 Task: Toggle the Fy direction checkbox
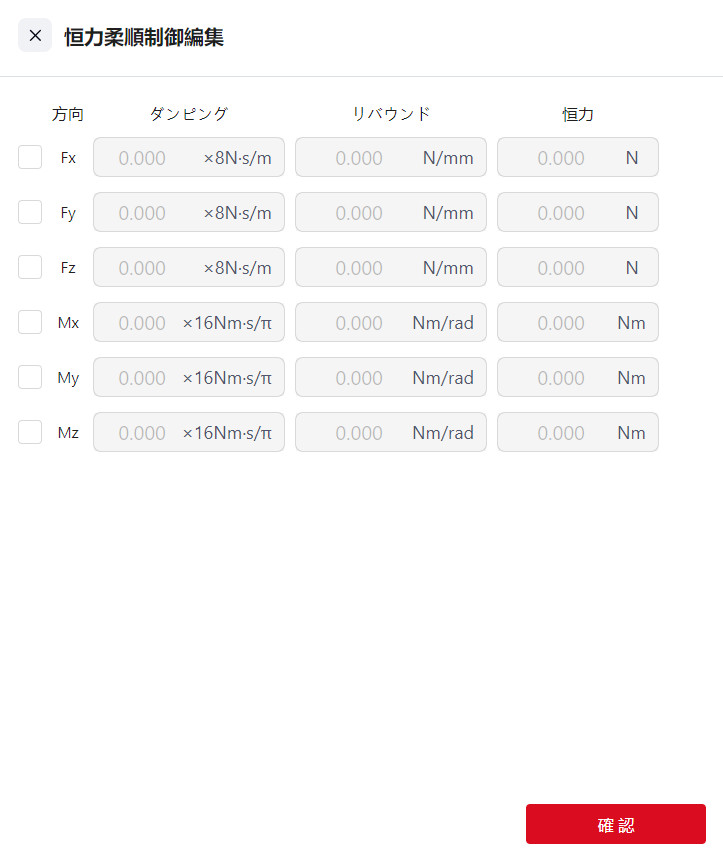[x=30, y=212]
